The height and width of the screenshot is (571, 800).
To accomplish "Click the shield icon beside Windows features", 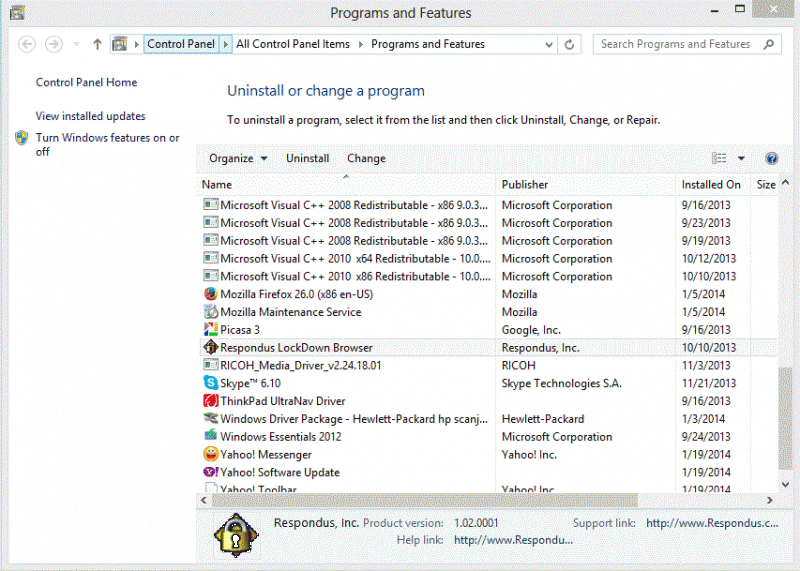I will 21,138.
